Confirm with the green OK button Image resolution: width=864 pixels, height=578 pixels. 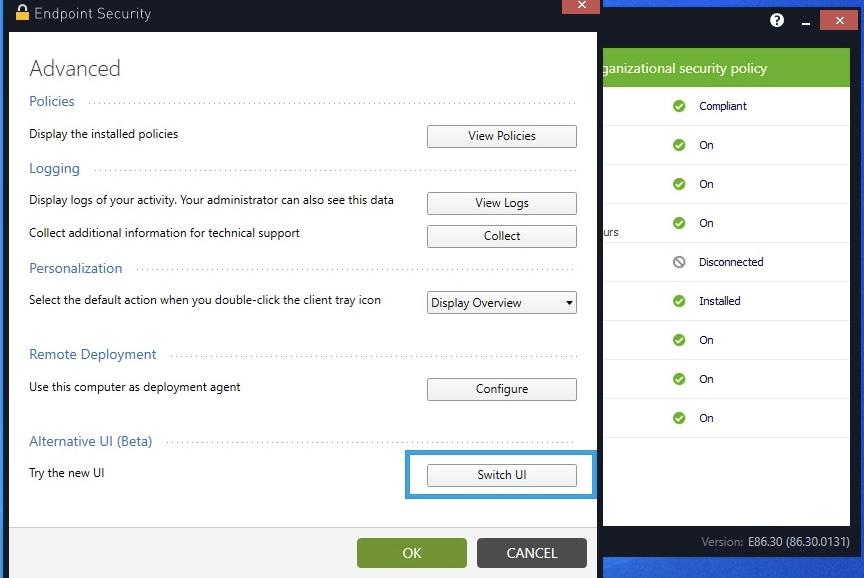point(412,553)
